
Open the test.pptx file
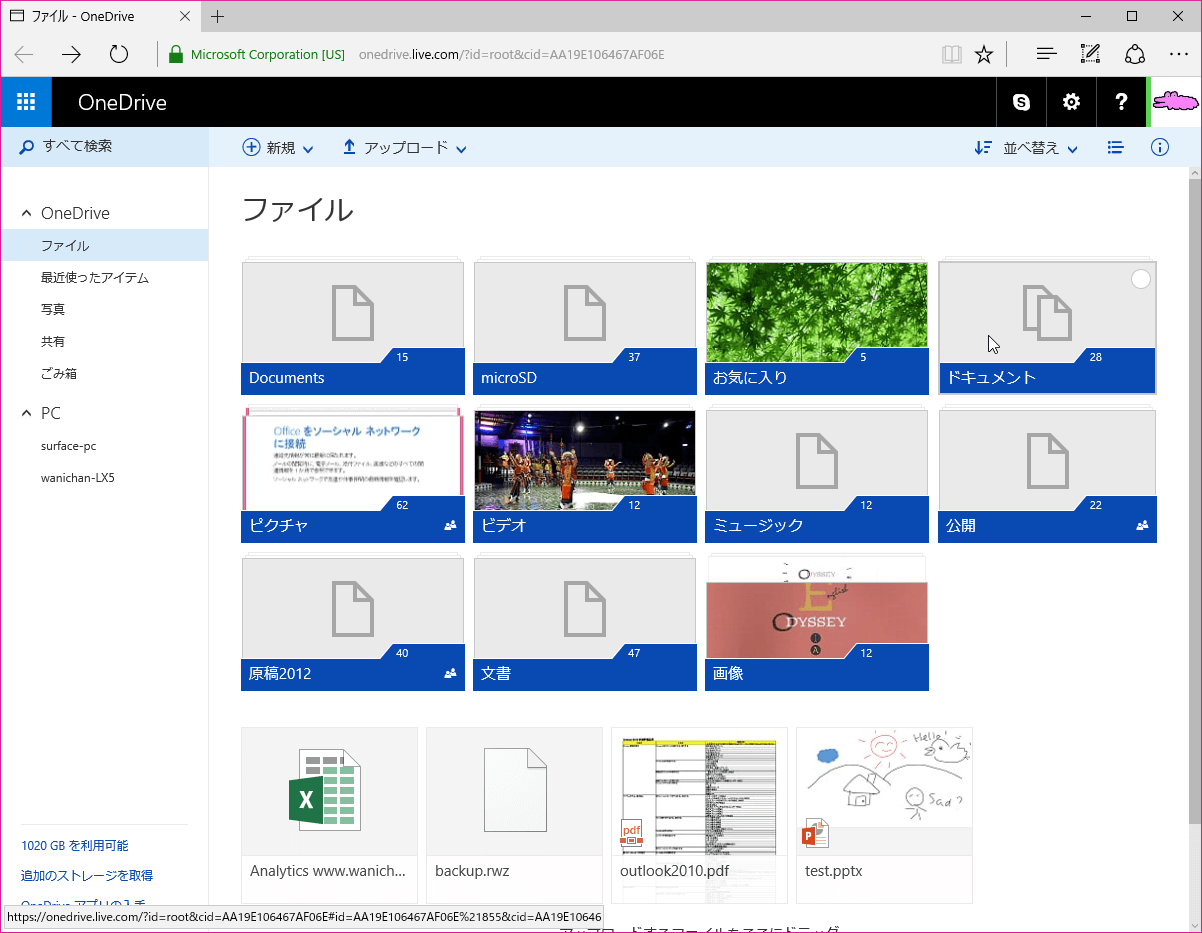click(x=884, y=815)
